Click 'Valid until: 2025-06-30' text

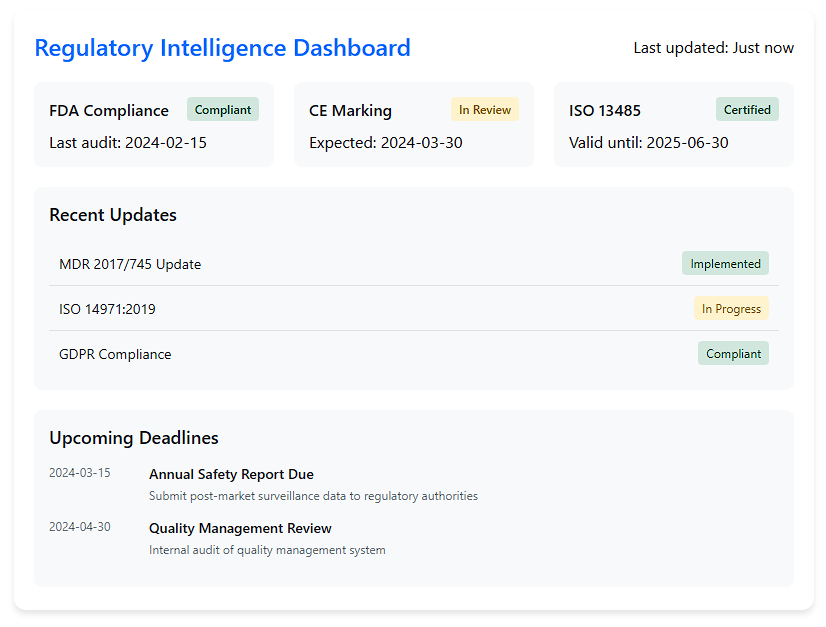pos(648,143)
